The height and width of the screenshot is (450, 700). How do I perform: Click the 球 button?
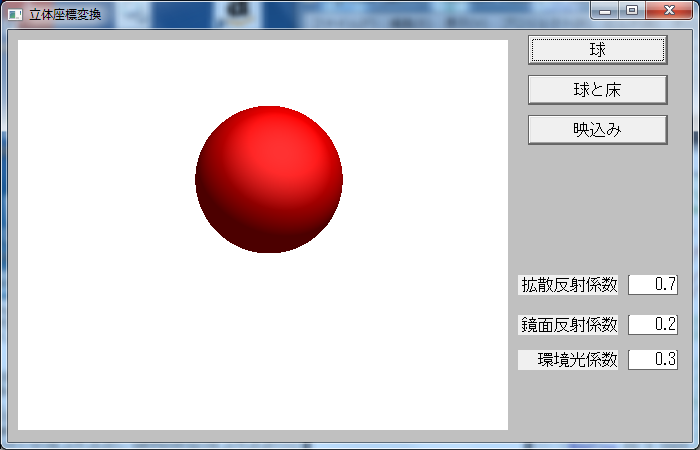(597, 50)
